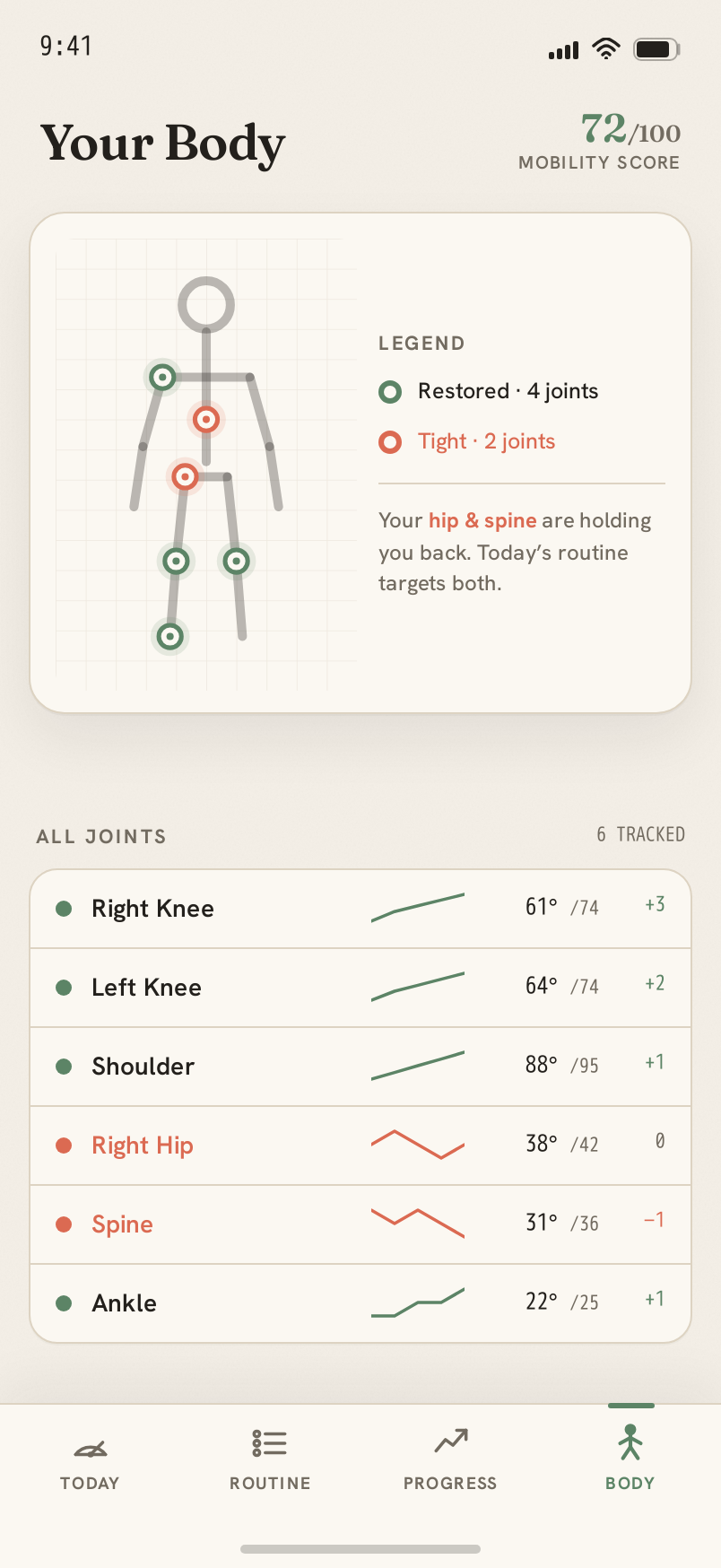The height and width of the screenshot is (1568, 721).
Task: Open the Left Knee joint row
Action: click(360, 988)
